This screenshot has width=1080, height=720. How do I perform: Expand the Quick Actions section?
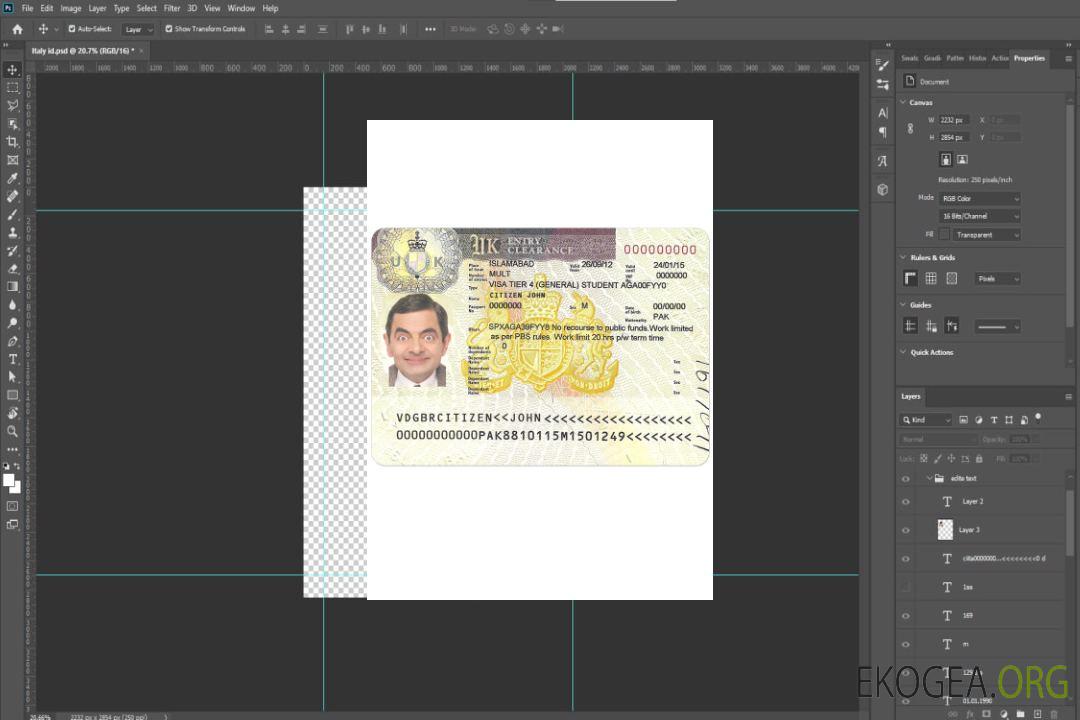tap(903, 351)
